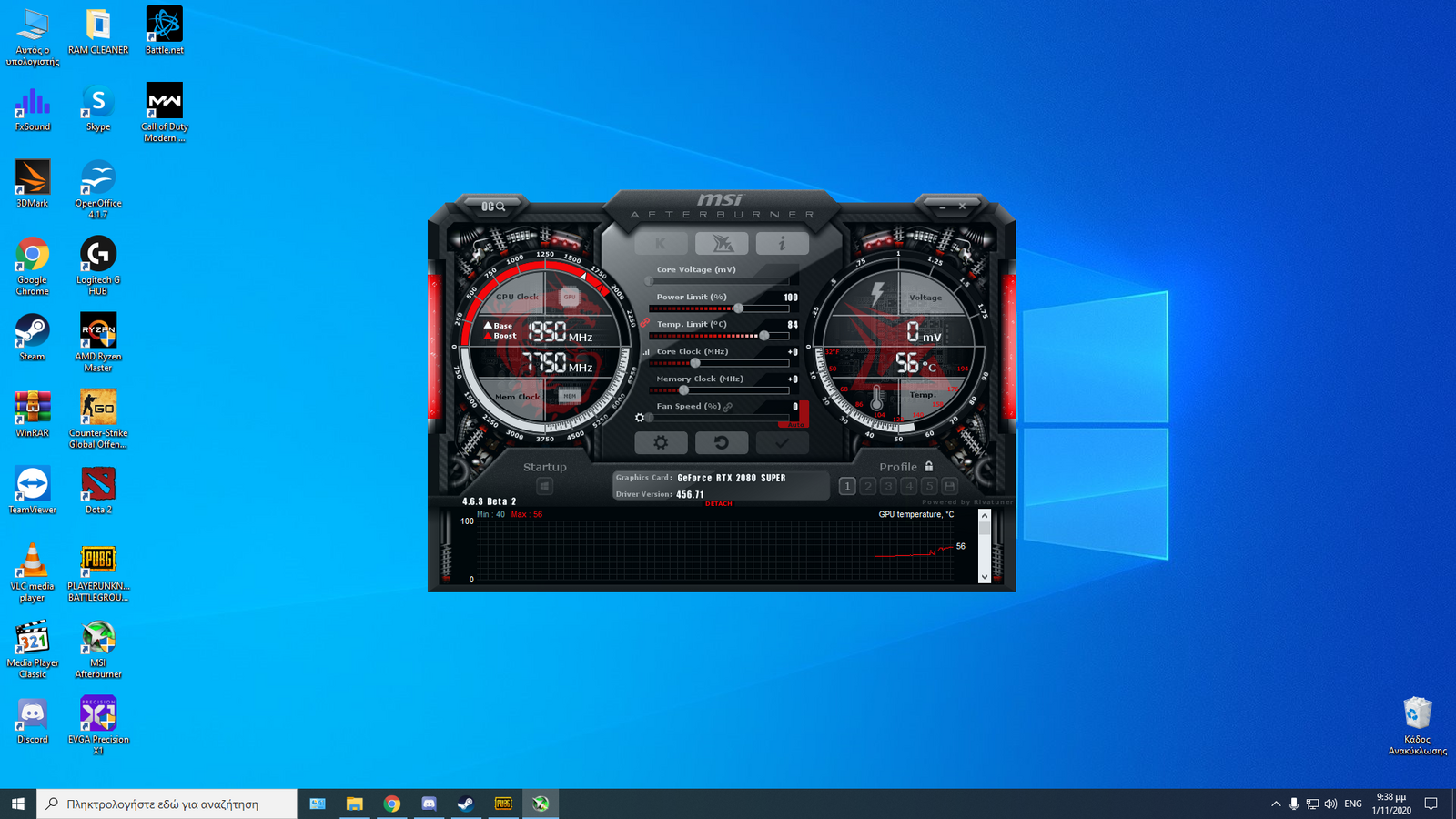Image resolution: width=1456 pixels, height=819 pixels.
Task: Open the notification center icon
Action: [x=1431, y=804]
